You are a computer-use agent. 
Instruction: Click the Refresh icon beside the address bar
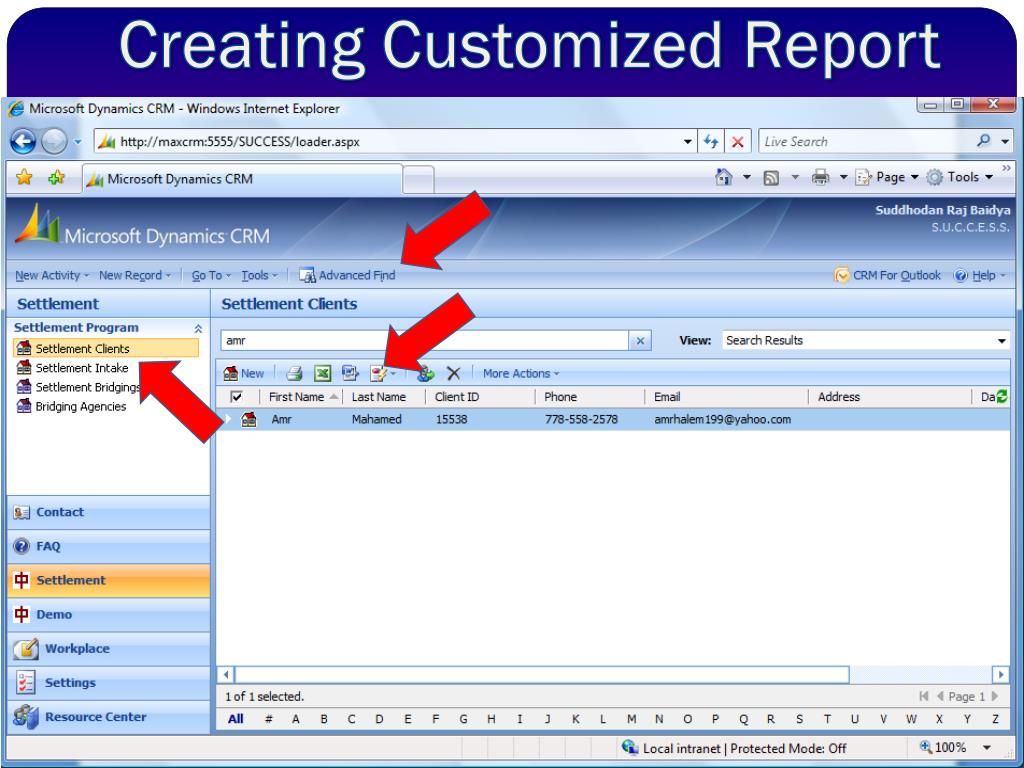click(711, 141)
